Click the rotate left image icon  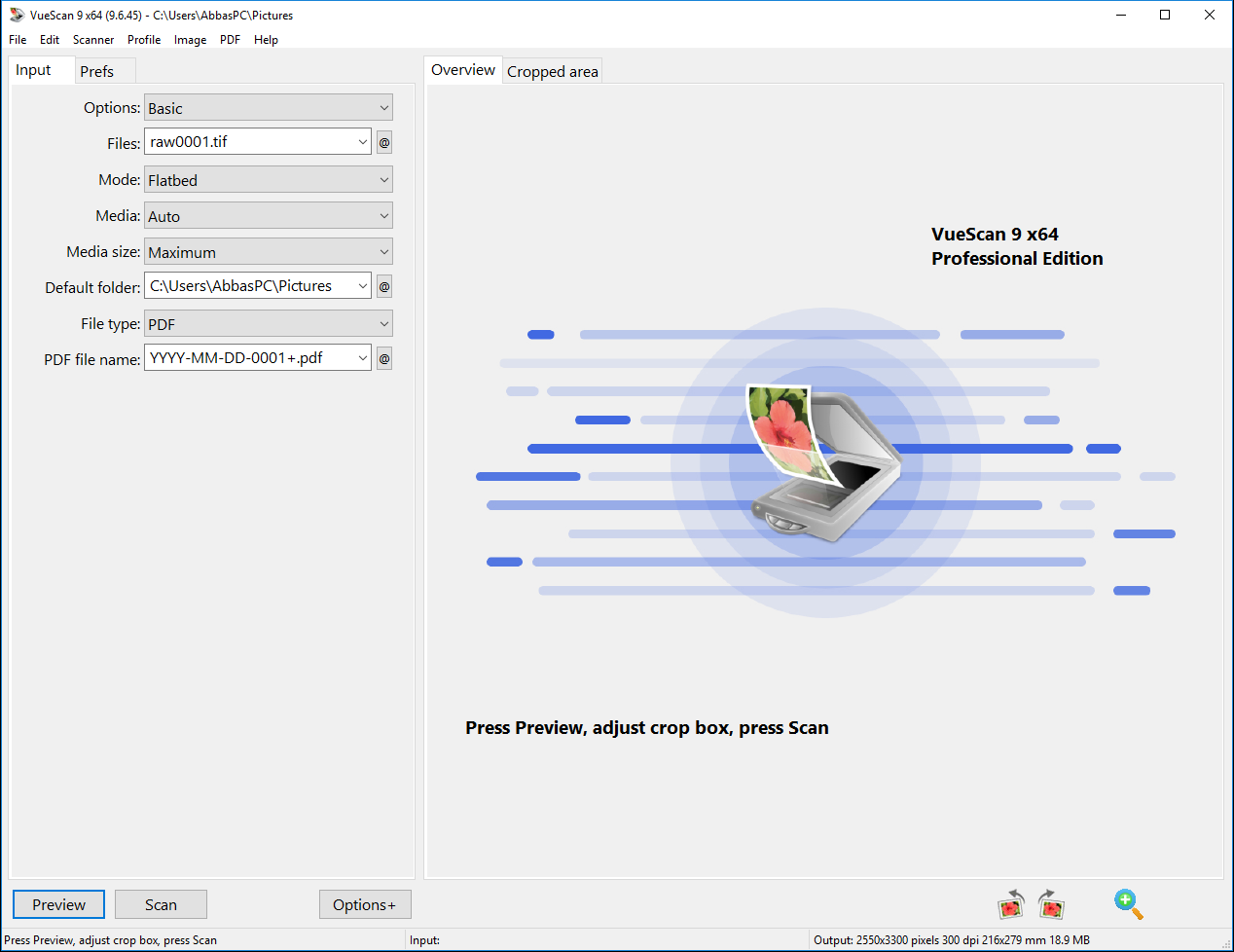pyautogui.click(x=1012, y=904)
